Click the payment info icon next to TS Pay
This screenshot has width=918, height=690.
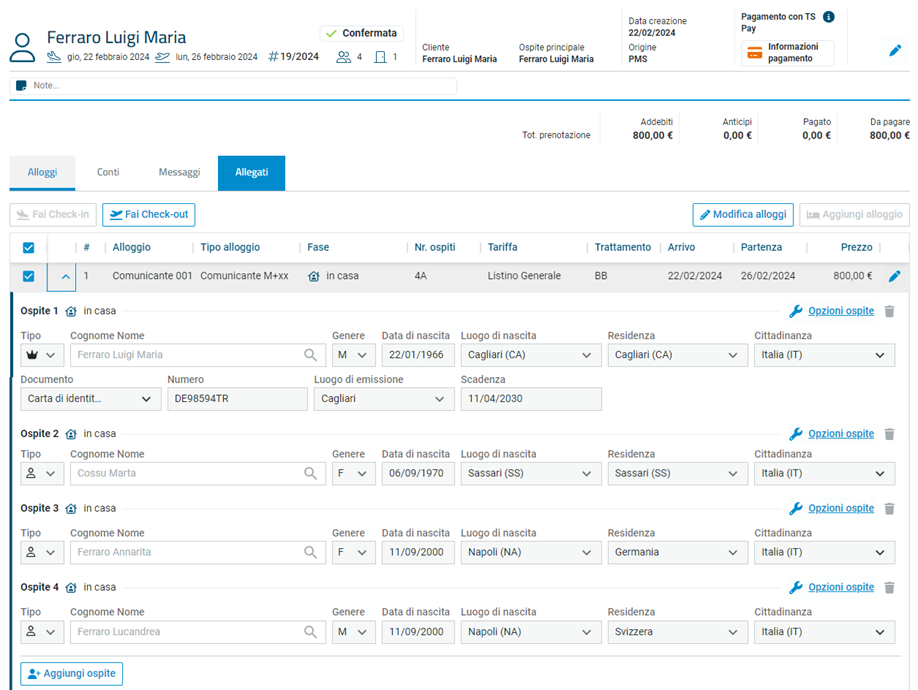tap(828, 16)
